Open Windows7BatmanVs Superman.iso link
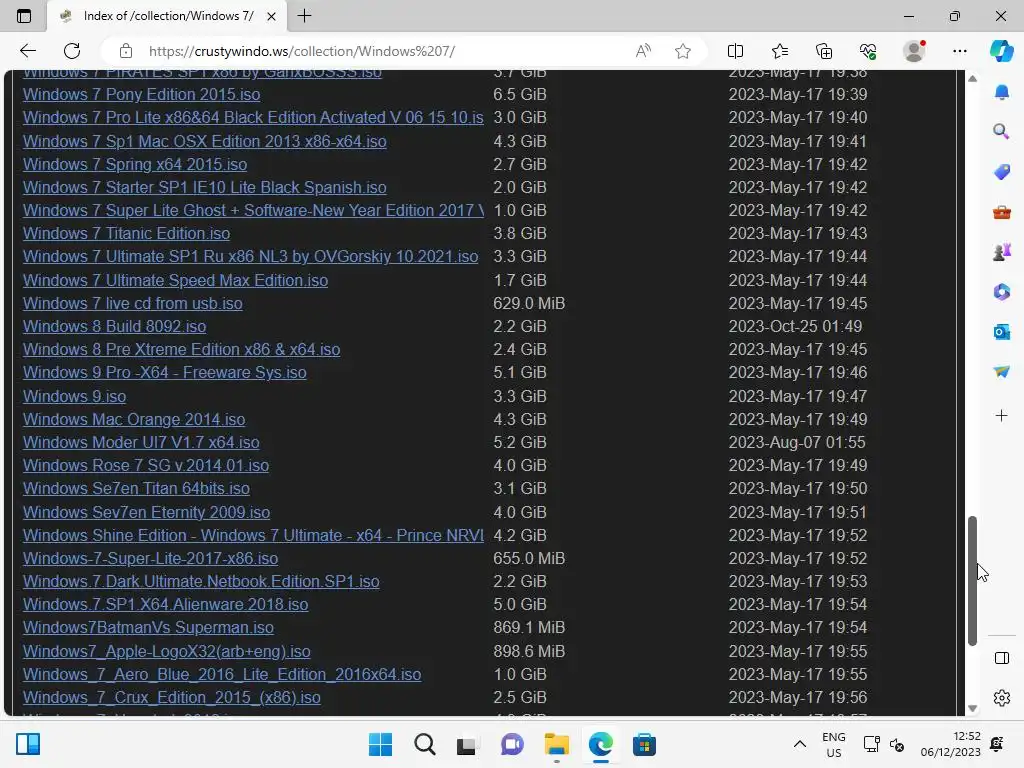Screen dimensions: 1024x768 tap(148, 628)
